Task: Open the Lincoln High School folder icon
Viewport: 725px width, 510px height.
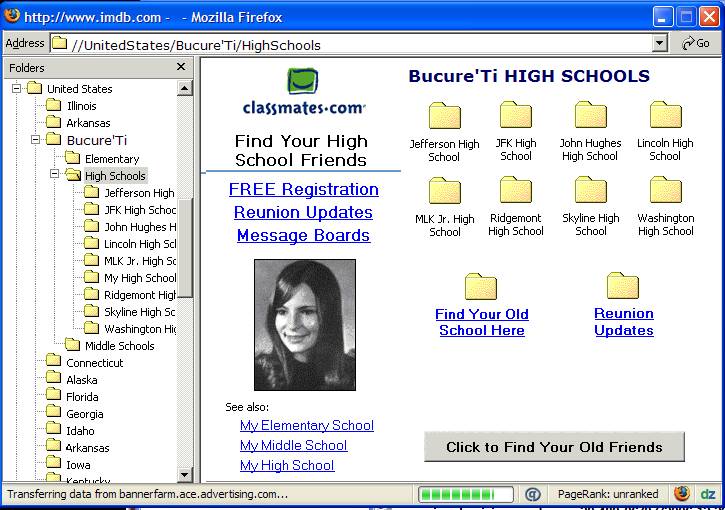Action: pyautogui.click(x=665, y=115)
